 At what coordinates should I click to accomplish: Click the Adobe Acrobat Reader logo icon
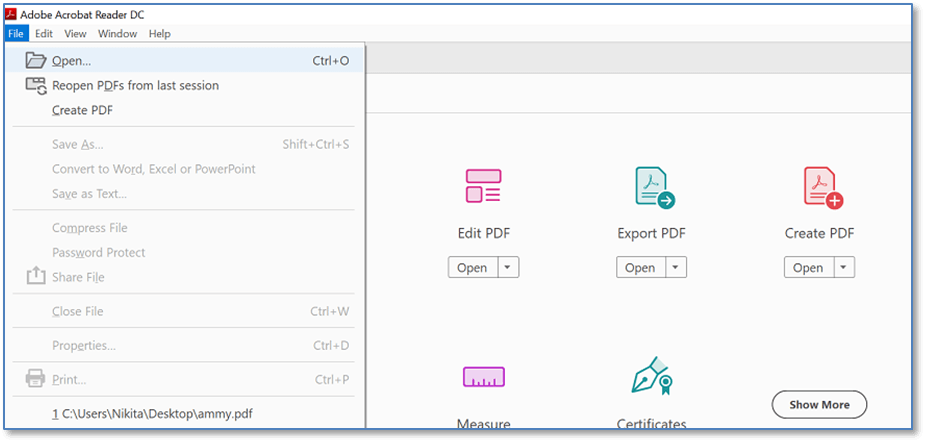click(11, 15)
